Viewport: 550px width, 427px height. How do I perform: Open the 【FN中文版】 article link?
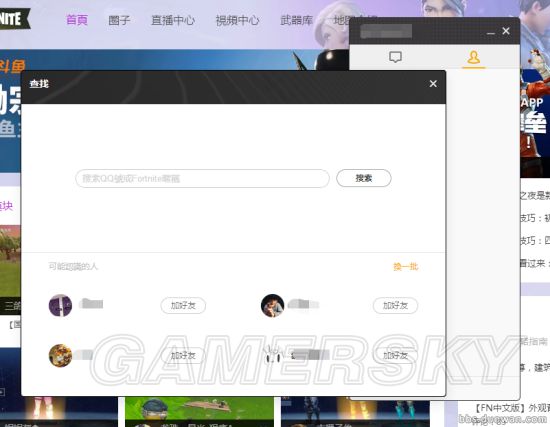point(512,408)
